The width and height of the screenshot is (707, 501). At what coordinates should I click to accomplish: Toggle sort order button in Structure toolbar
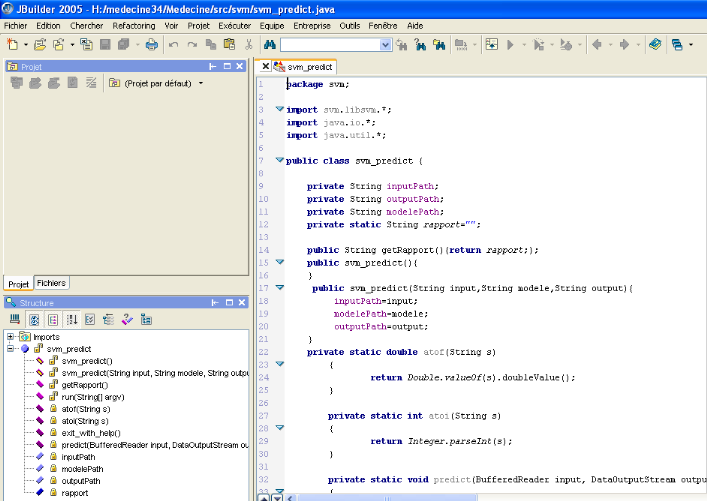point(71,319)
